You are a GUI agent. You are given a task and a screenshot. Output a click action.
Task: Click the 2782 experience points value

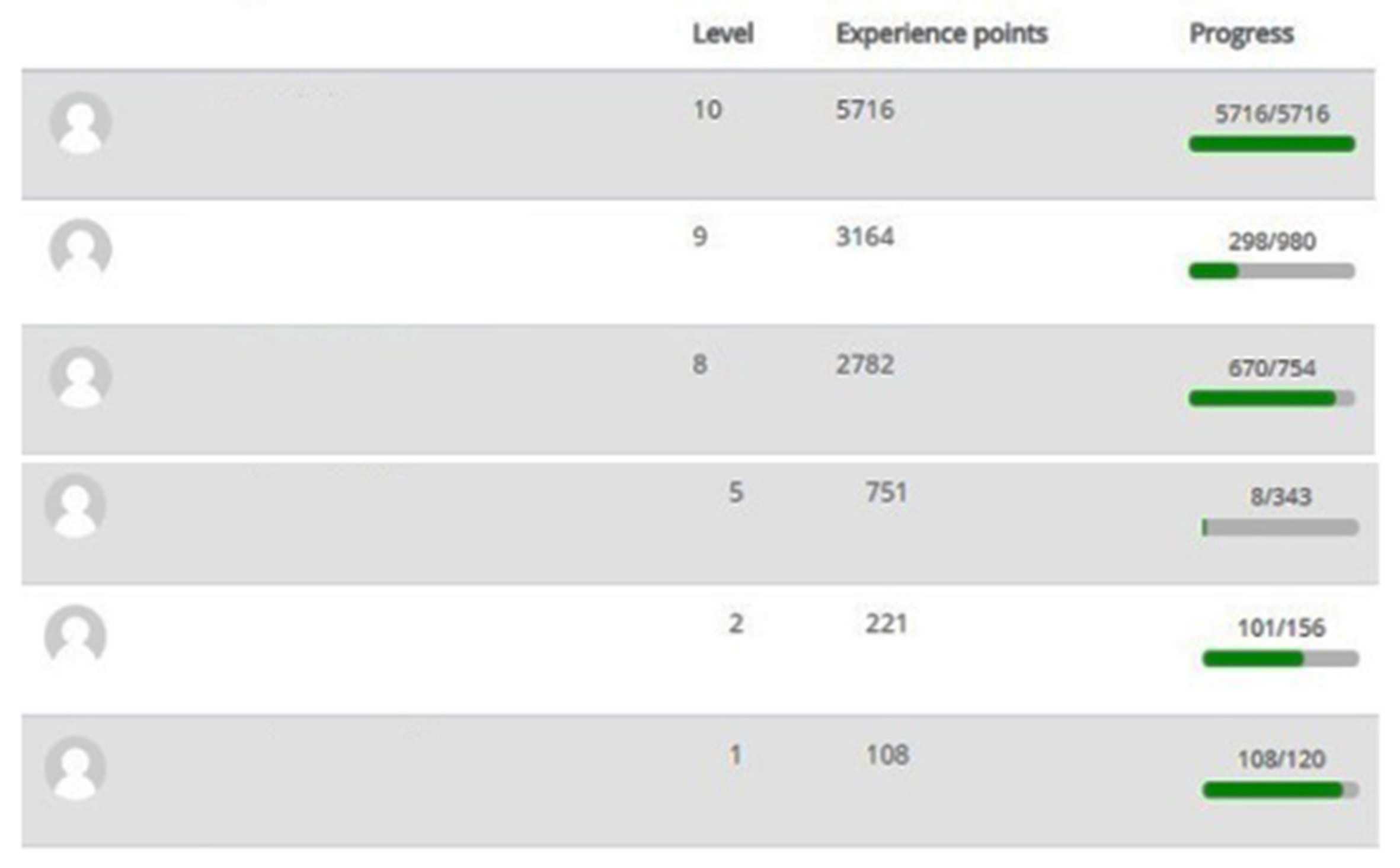[865, 365]
